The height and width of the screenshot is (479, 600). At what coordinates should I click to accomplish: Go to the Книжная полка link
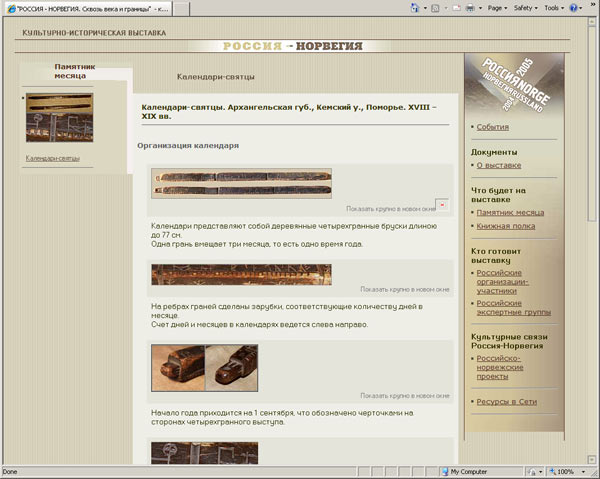point(504,226)
